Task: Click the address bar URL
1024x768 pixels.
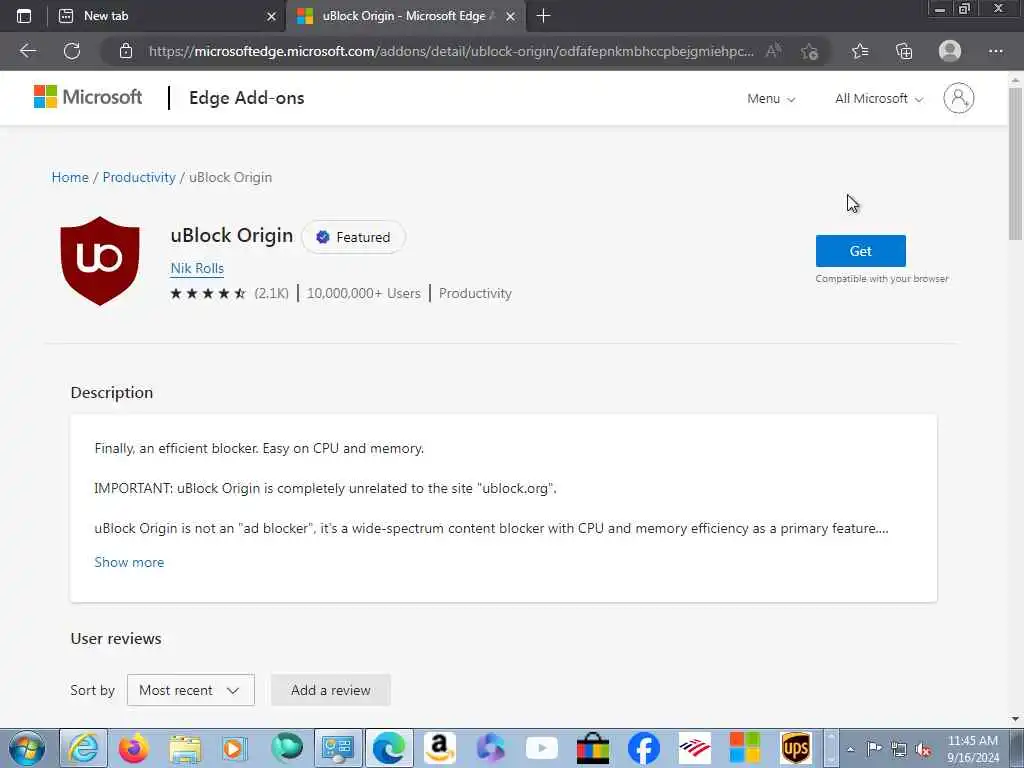Action: [451, 51]
